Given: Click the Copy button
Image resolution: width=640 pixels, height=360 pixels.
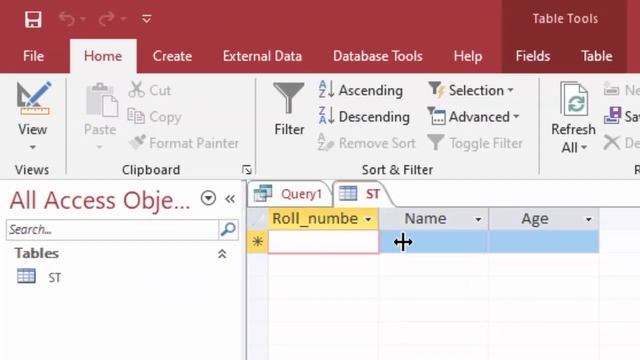Looking at the screenshot, I should (x=154, y=117).
